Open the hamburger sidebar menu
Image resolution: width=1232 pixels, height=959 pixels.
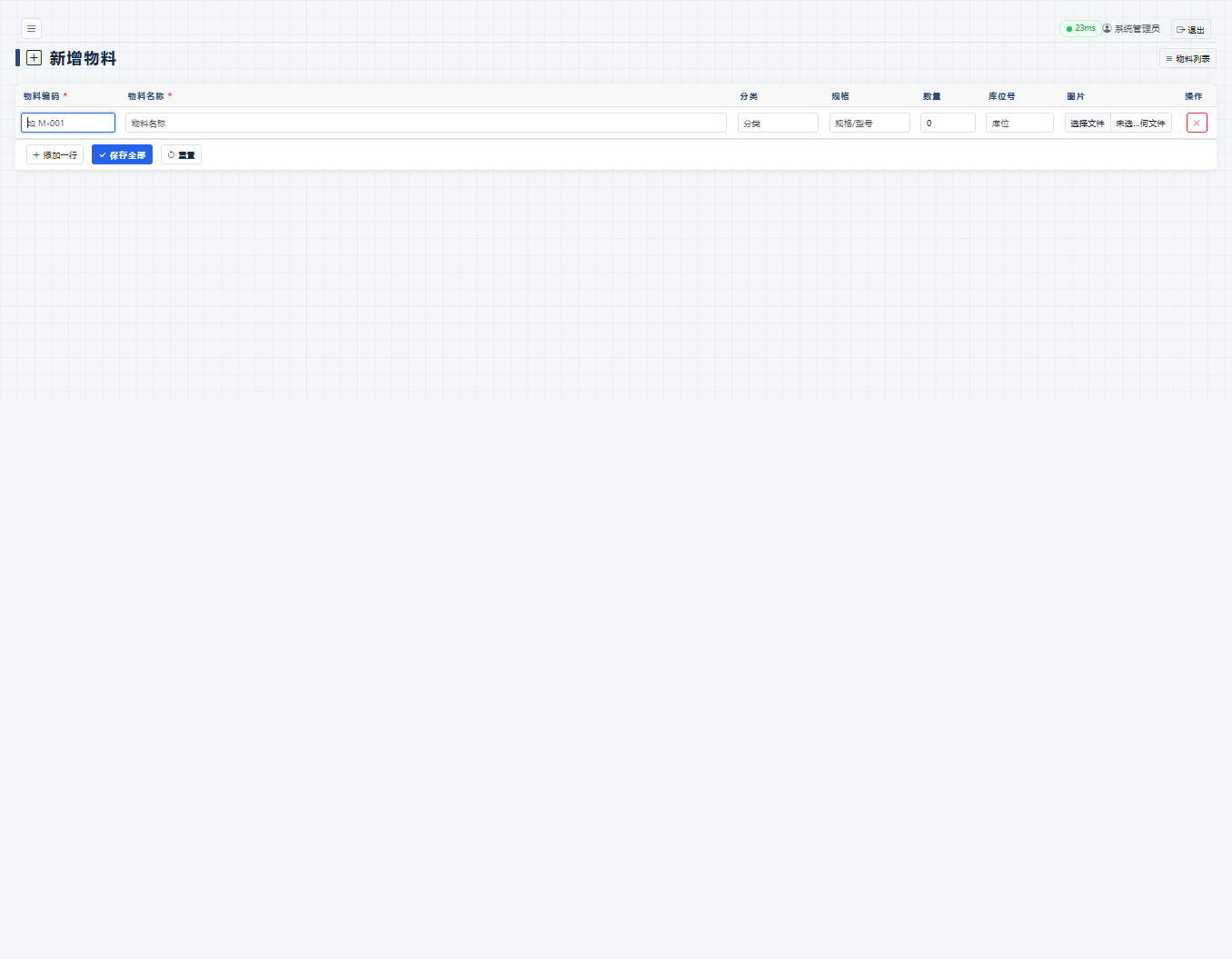(x=31, y=28)
